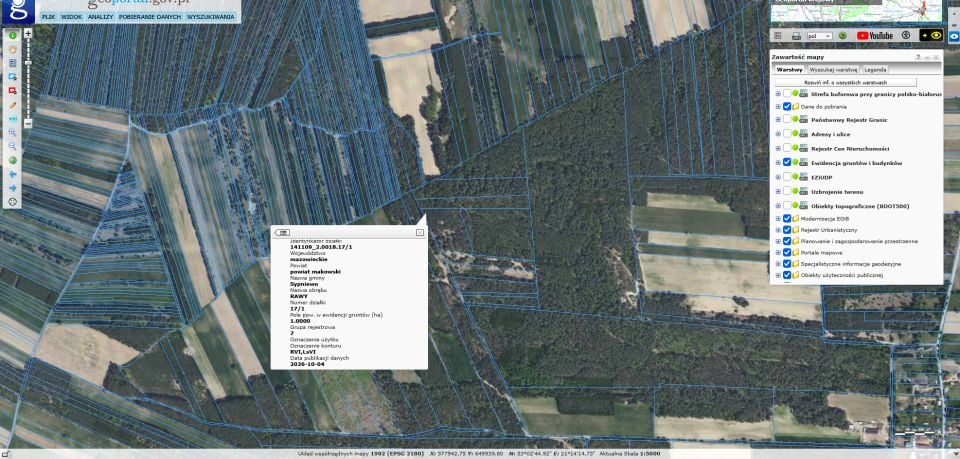The height and width of the screenshot is (459, 960).
Task: Go to previous map view arrow
Action: tap(12, 174)
